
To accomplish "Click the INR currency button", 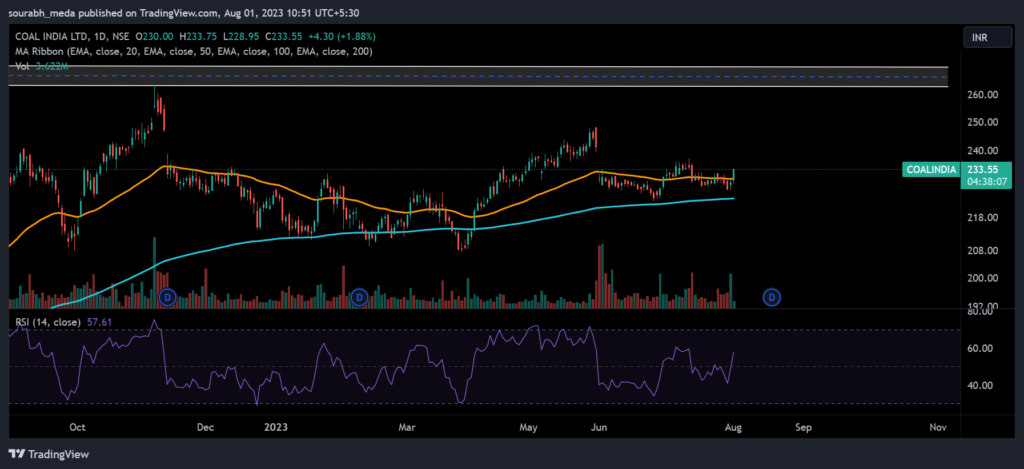I will coord(988,38).
